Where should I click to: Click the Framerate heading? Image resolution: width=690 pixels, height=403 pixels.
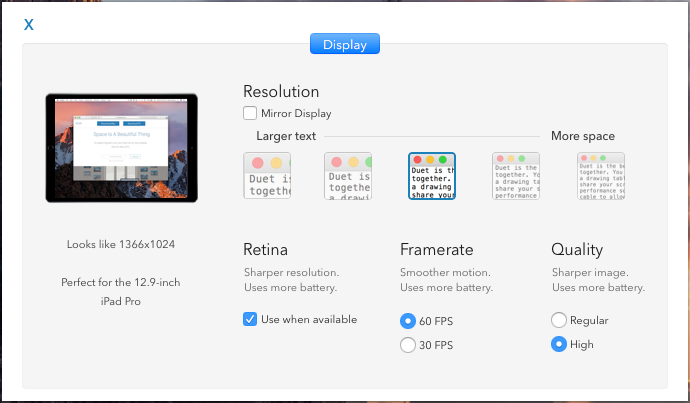[x=437, y=249]
